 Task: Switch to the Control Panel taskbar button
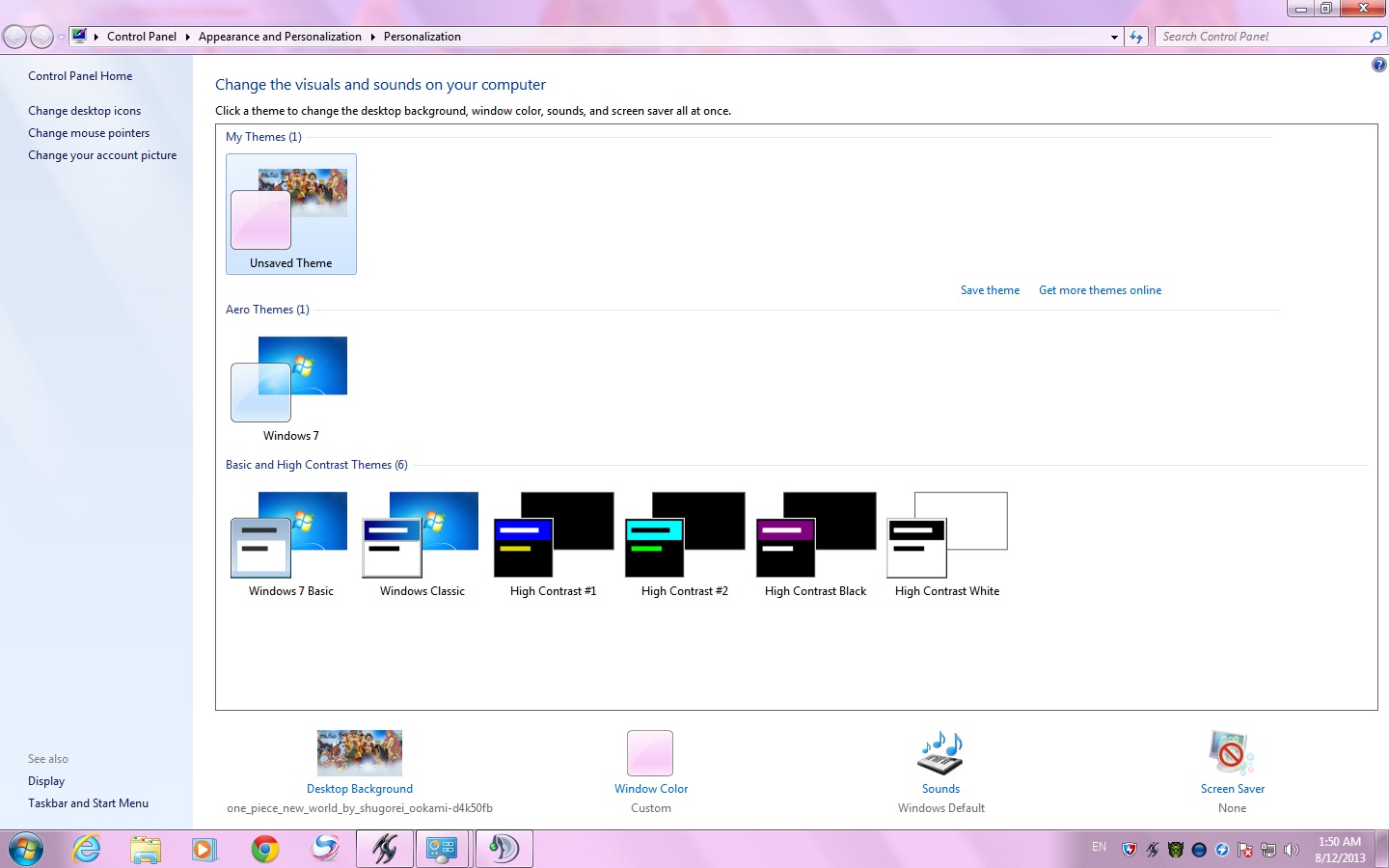click(x=444, y=849)
